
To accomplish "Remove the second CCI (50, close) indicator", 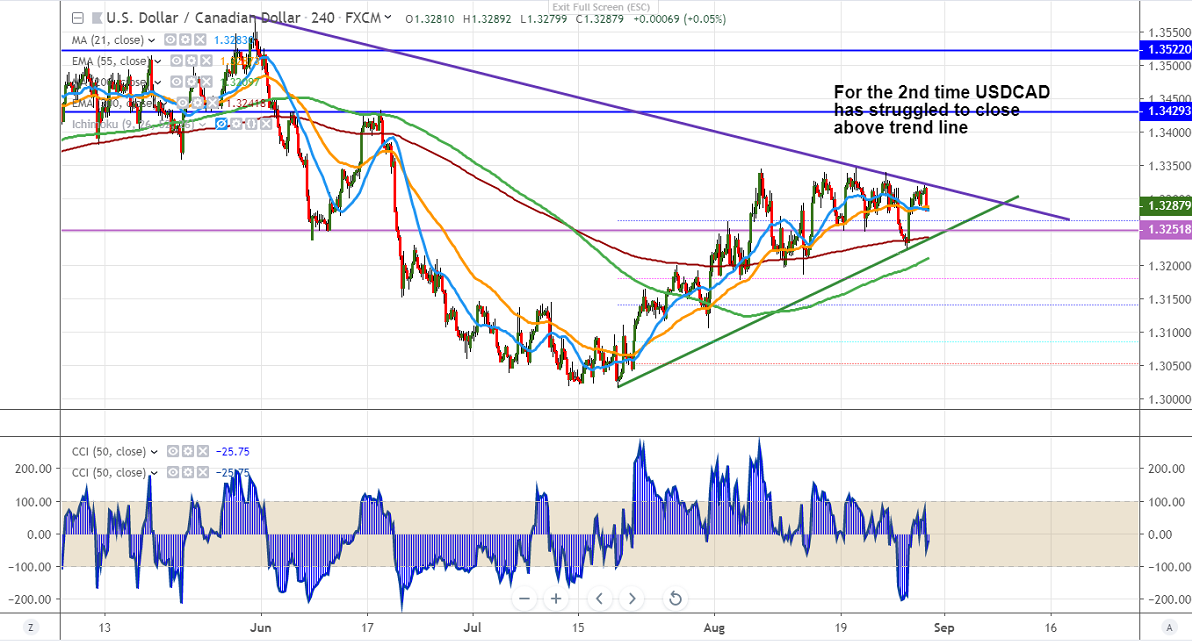I will tap(202, 473).
